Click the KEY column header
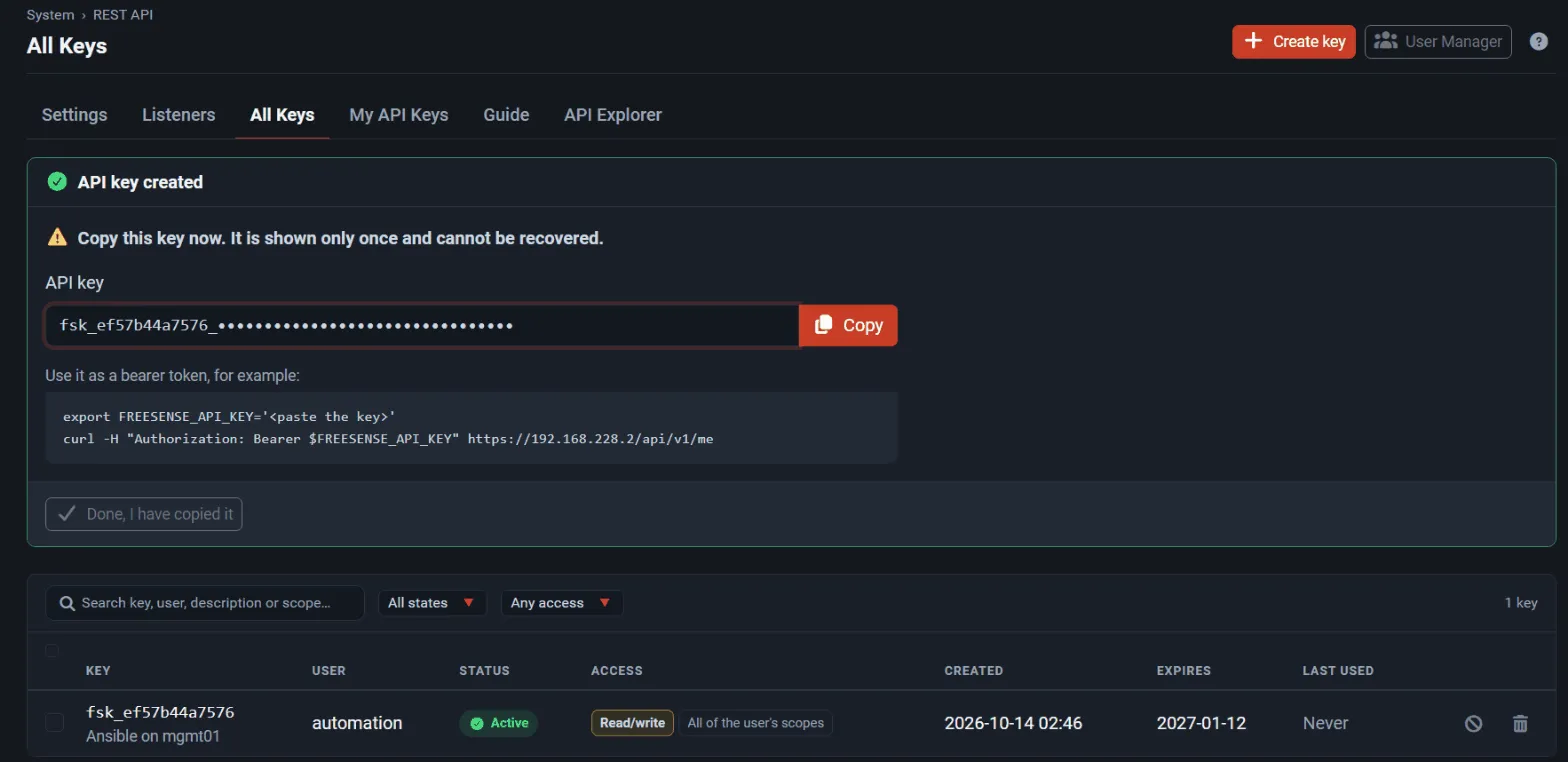 tap(98, 670)
